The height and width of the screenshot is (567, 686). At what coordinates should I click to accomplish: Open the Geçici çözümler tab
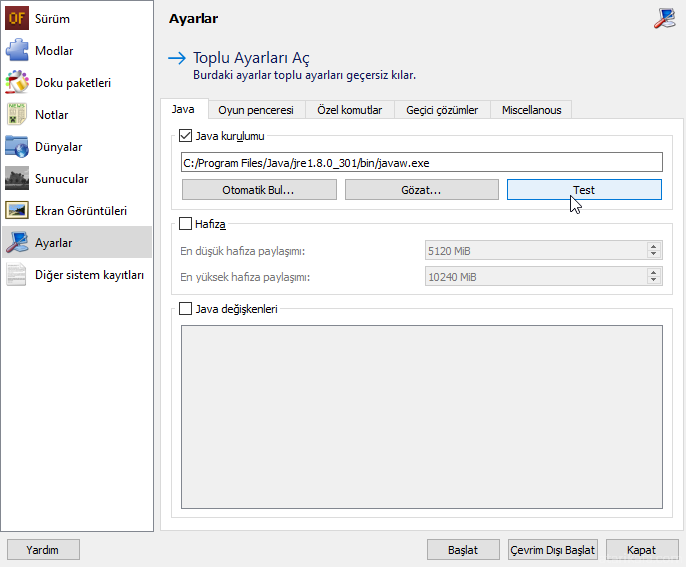[442, 110]
